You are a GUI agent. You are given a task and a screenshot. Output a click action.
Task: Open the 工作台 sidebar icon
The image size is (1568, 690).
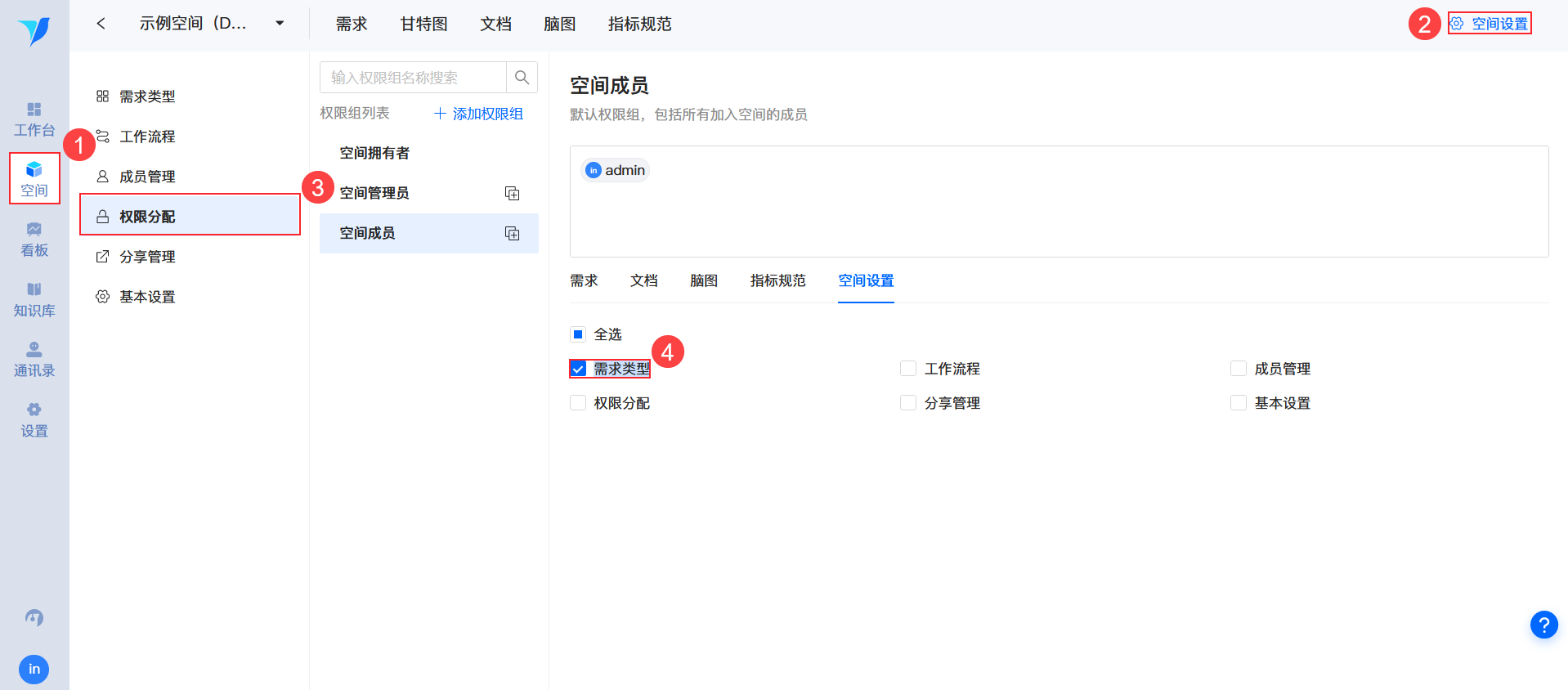click(34, 119)
